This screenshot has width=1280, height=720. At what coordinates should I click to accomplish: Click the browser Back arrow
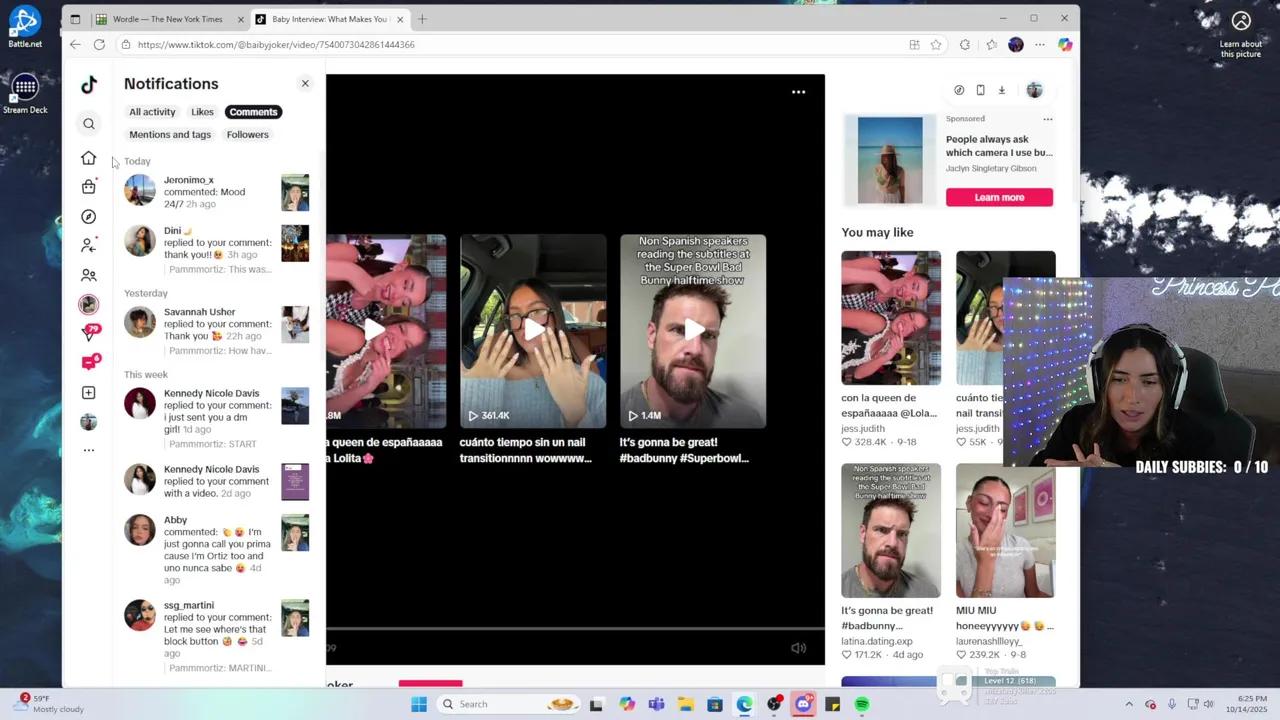tap(75, 45)
